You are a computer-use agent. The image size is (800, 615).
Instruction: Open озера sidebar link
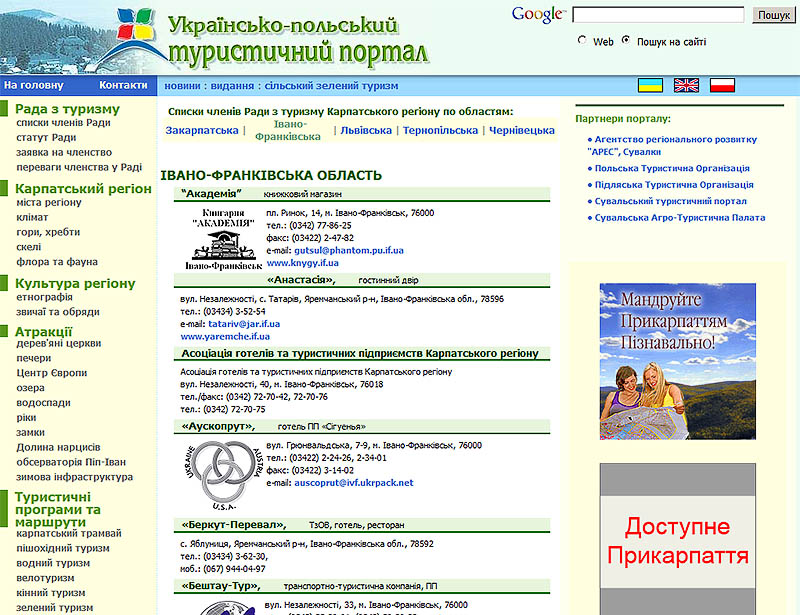pyautogui.click(x=30, y=387)
